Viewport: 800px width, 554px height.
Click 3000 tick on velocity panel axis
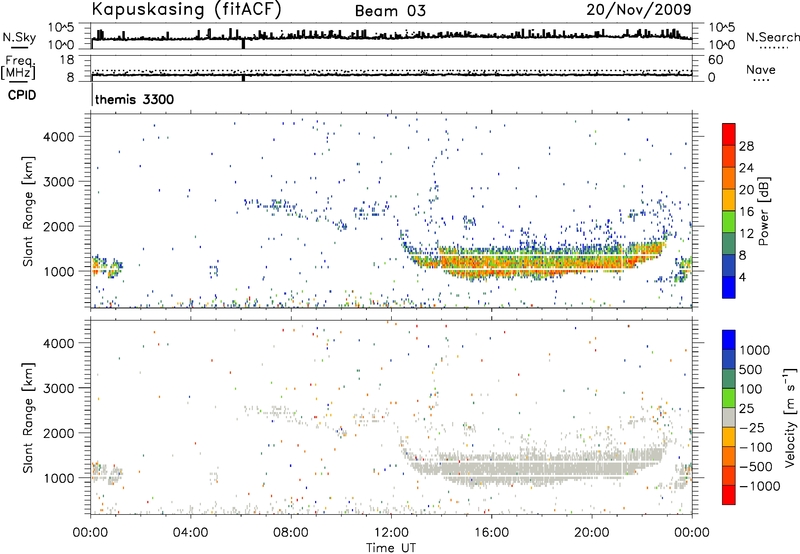coord(59,388)
